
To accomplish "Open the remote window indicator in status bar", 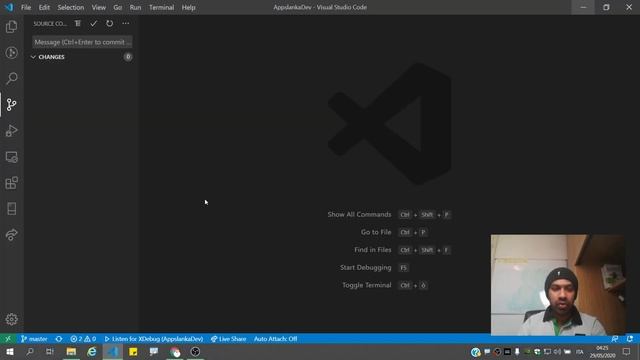I will [x=8, y=339].
